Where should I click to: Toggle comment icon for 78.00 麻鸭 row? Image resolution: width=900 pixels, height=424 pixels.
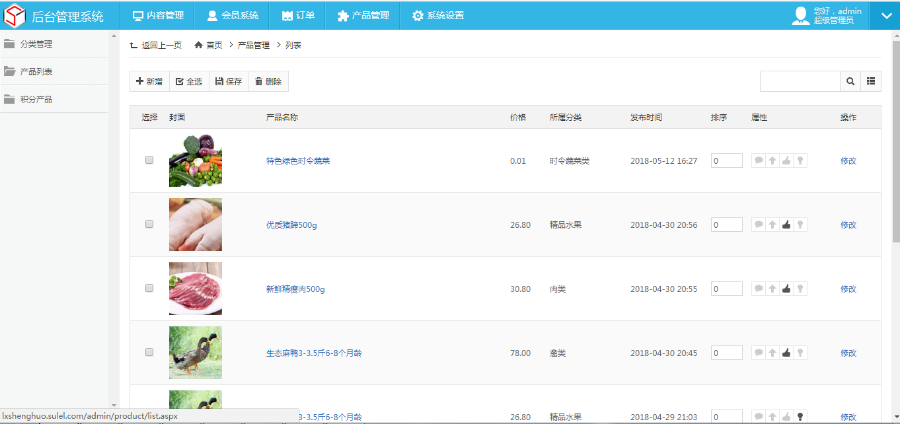point(758,353)
